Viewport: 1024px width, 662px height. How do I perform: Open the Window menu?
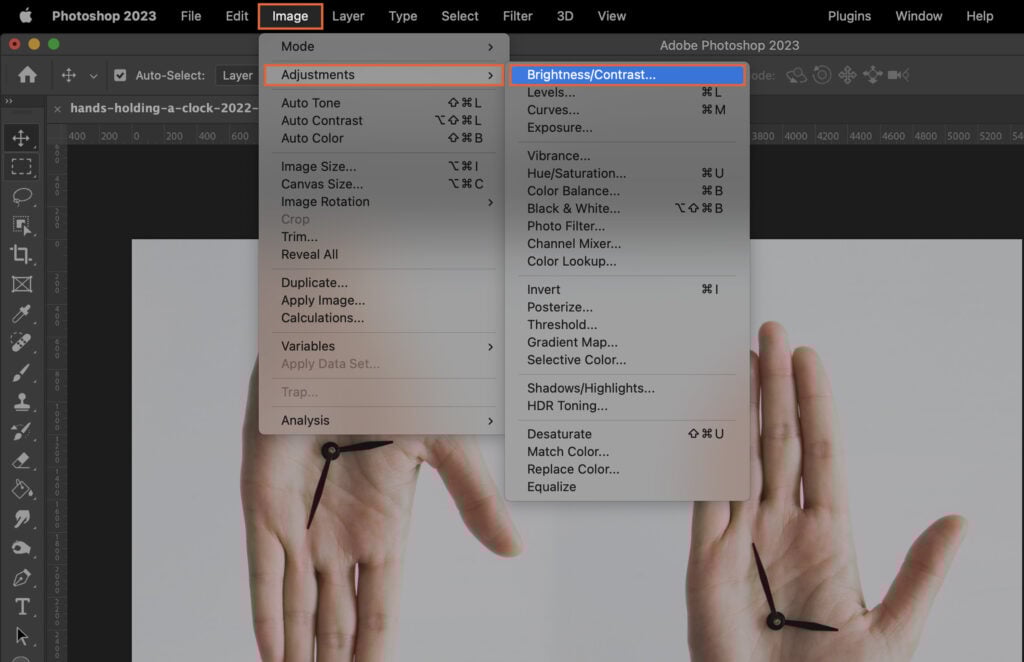click(918, 15)
